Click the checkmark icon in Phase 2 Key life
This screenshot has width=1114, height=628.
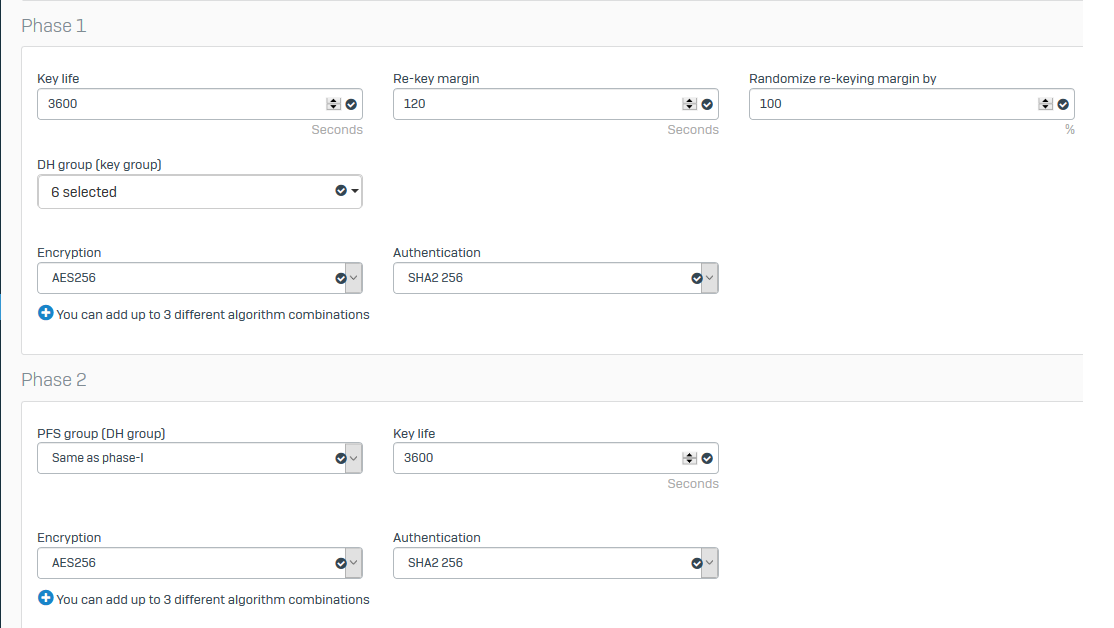tap(707, 459)
